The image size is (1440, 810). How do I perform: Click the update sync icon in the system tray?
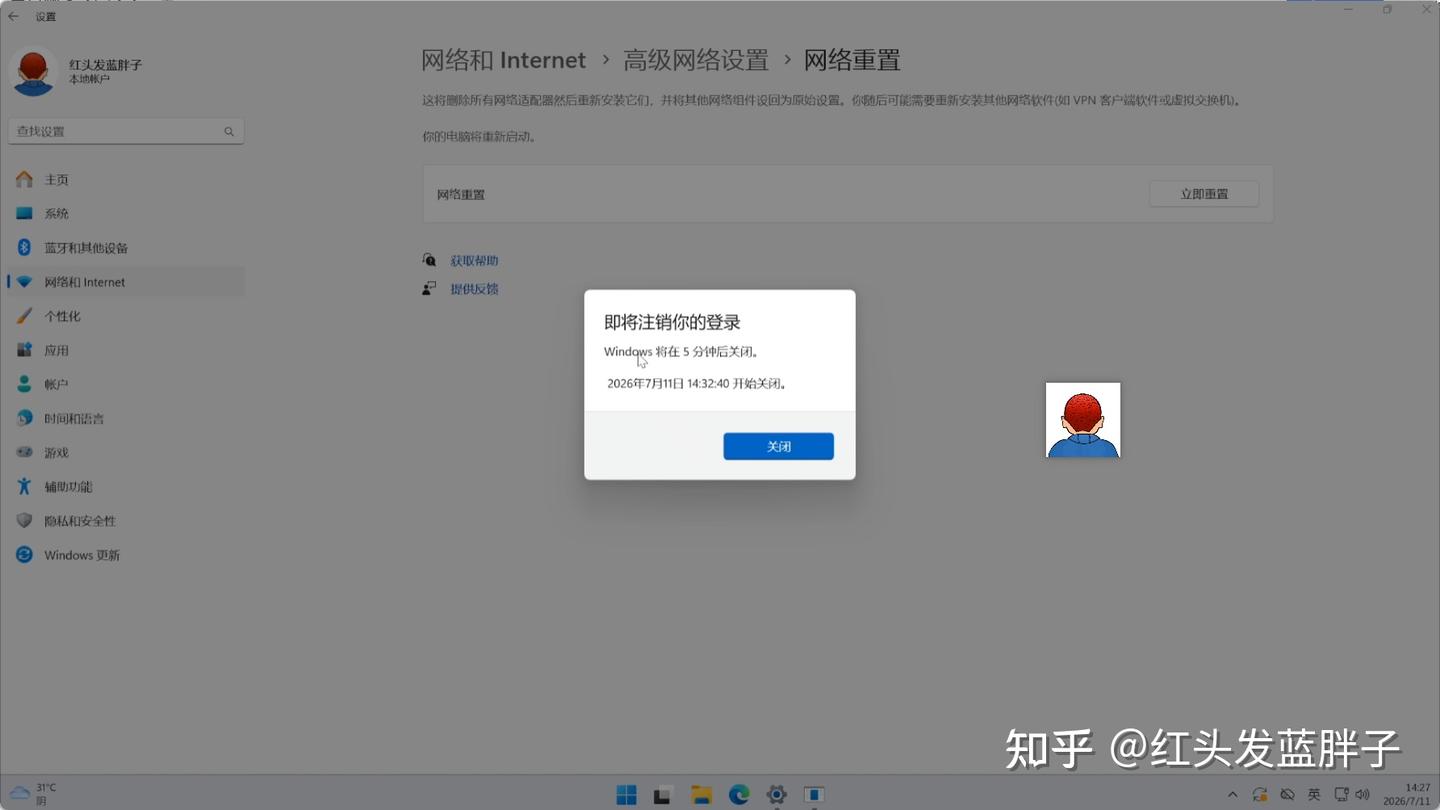(1260, 795)
